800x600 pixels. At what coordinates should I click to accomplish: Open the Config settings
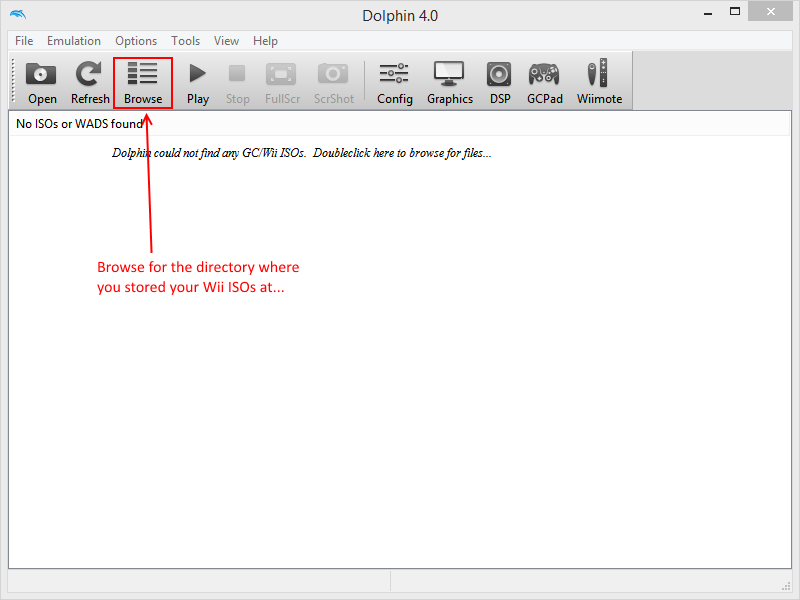pos(394,83)
